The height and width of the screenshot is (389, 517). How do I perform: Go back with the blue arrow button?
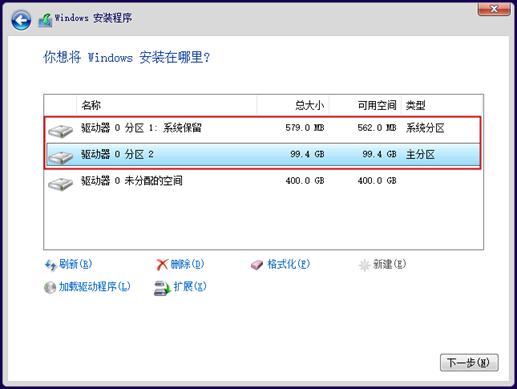21,20
